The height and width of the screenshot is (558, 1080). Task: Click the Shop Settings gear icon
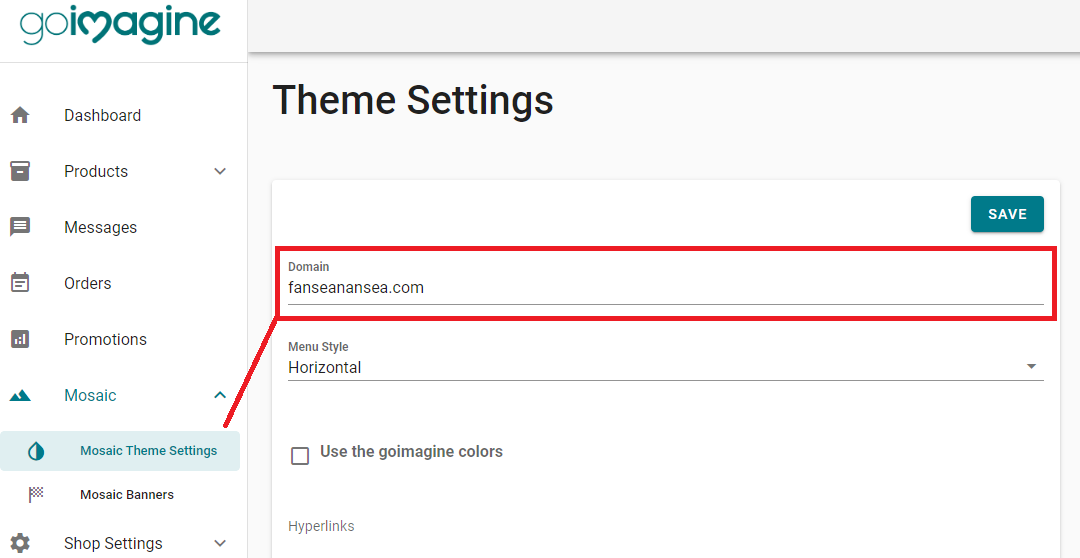pyautogui.click(x=20, y=542)
